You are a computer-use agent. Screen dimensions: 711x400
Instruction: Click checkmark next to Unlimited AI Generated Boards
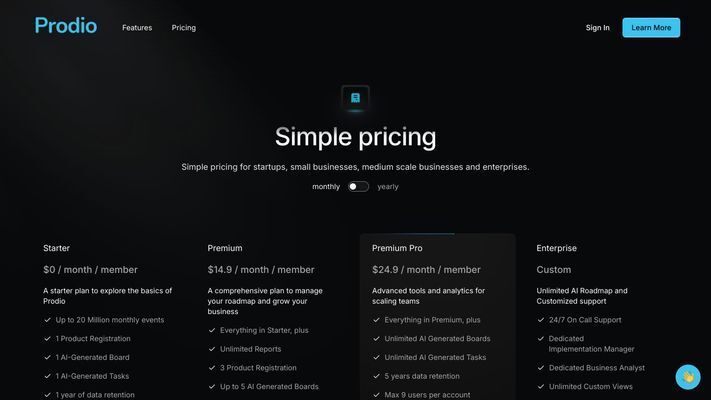(376, 338)
